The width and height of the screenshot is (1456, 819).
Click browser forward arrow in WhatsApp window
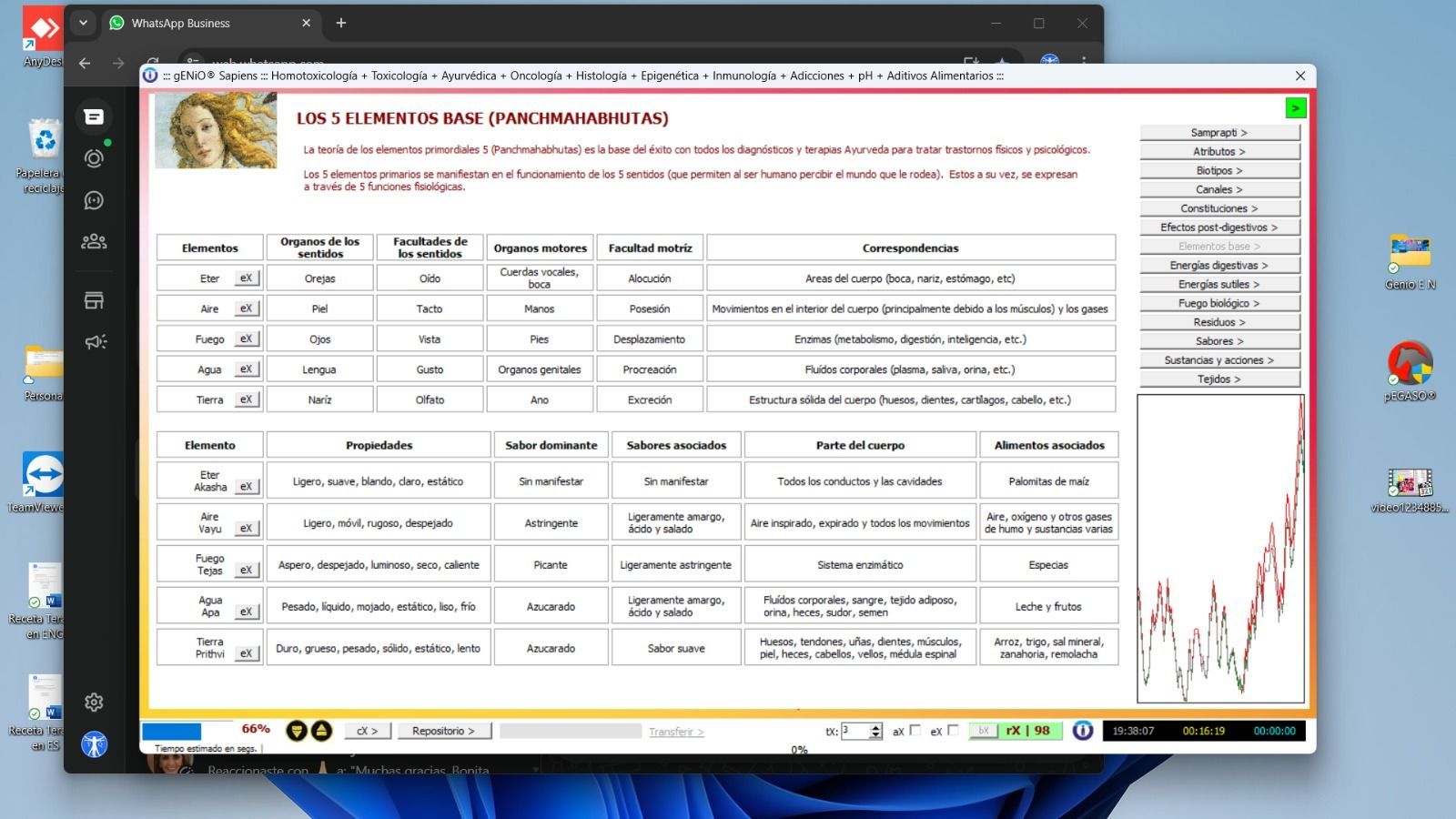coord(118,63)
